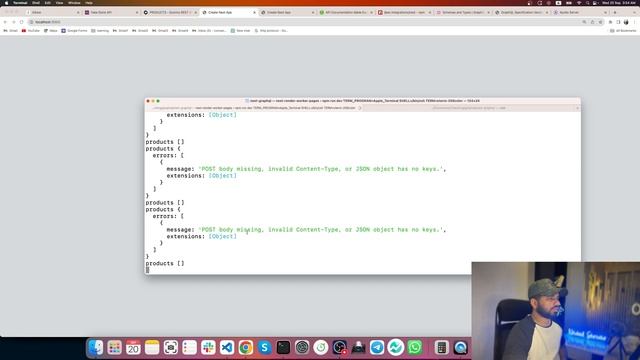Open the Maps bookmark

click(x=51, y=31)
